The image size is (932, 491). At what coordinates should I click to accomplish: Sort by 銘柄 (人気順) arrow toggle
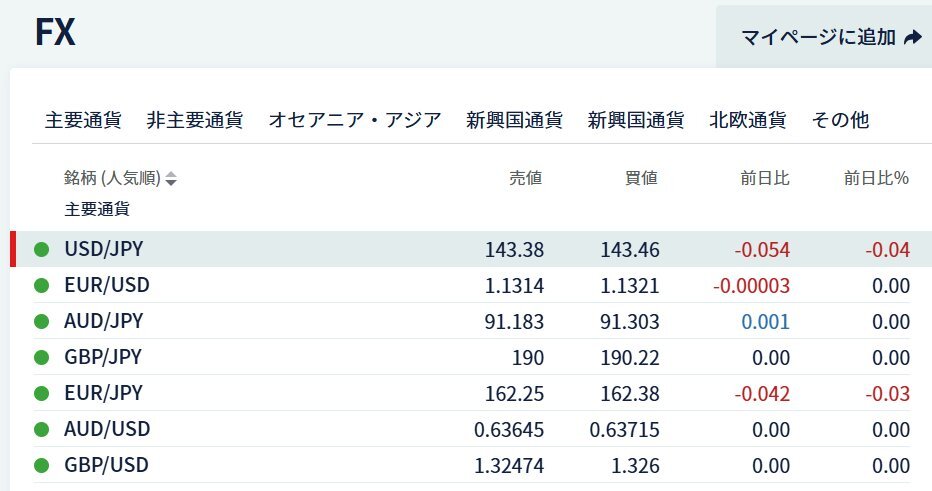pos(171,179)
